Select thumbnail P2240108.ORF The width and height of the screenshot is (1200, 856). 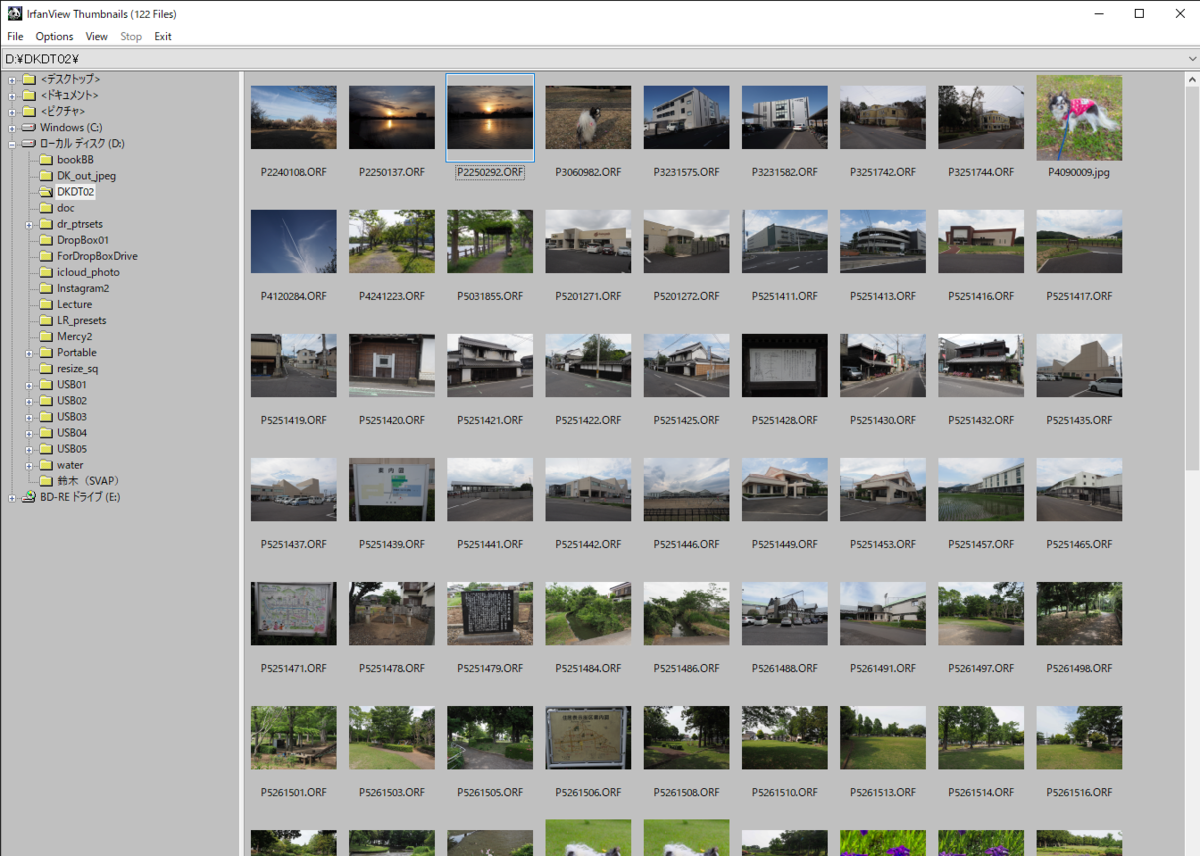point(294,117)
